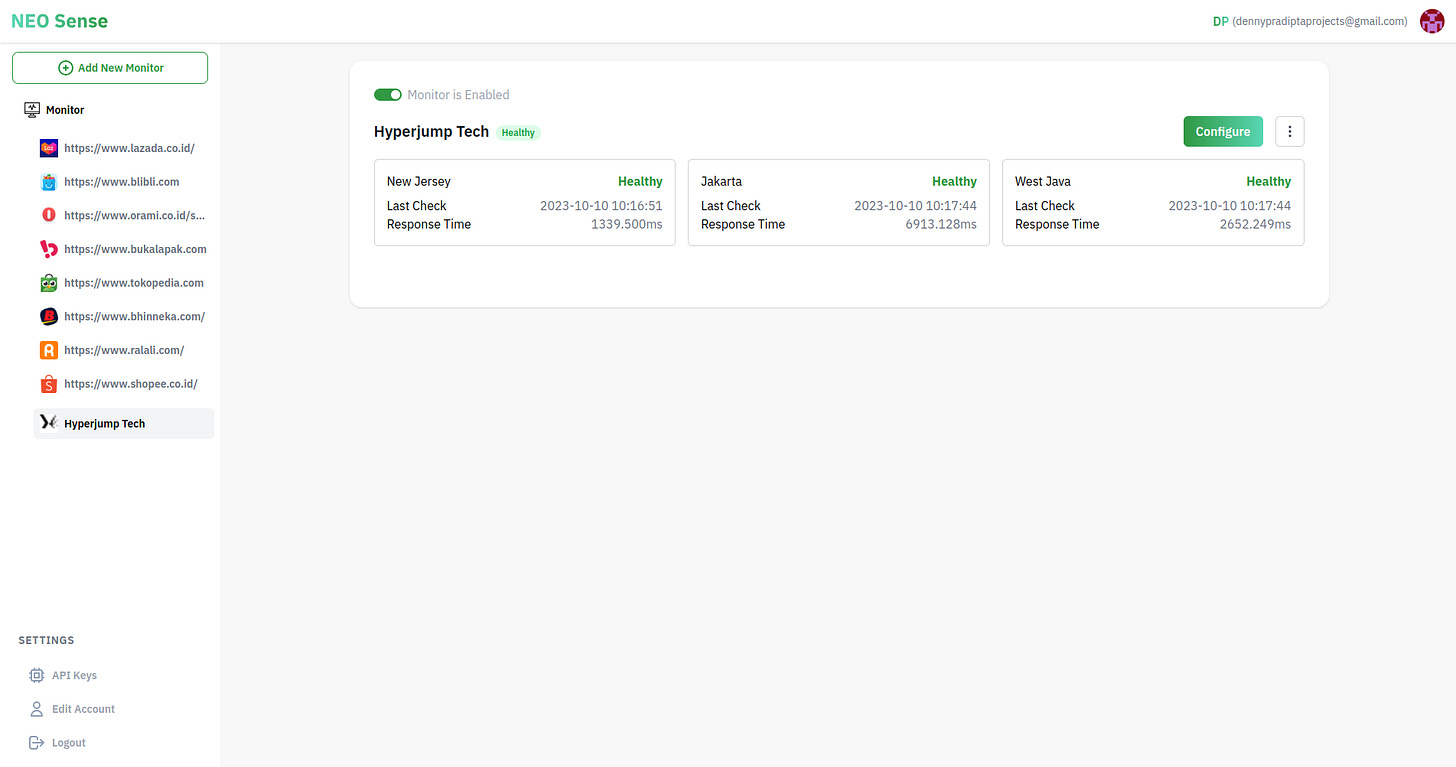Image resolution: width=1456 pixels, height=767 pixels.
Task: Open Edit Account under Settings
Action: pyautogui.click(x=82, y=709)
